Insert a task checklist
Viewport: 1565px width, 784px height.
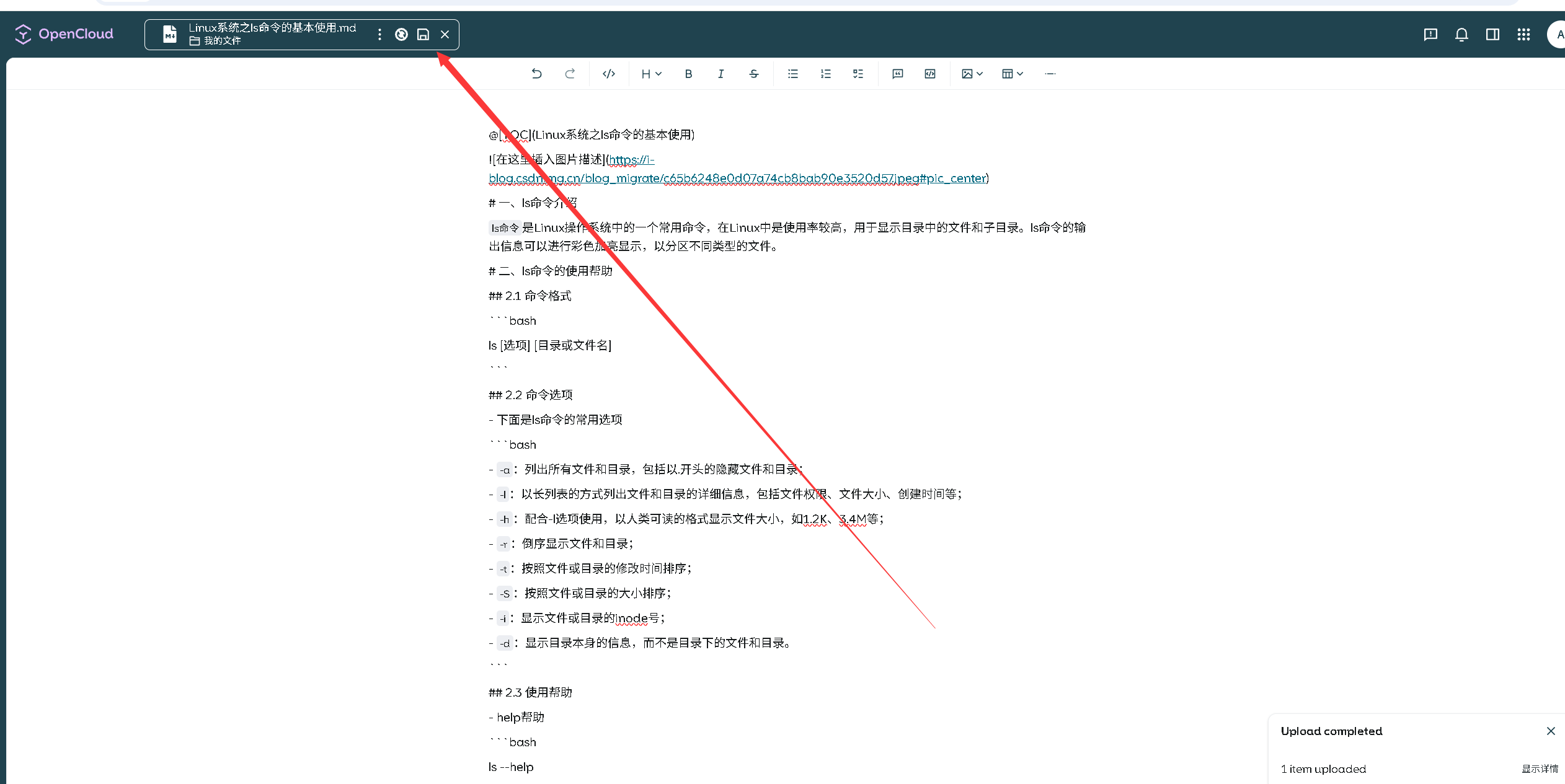pos(858,74)
